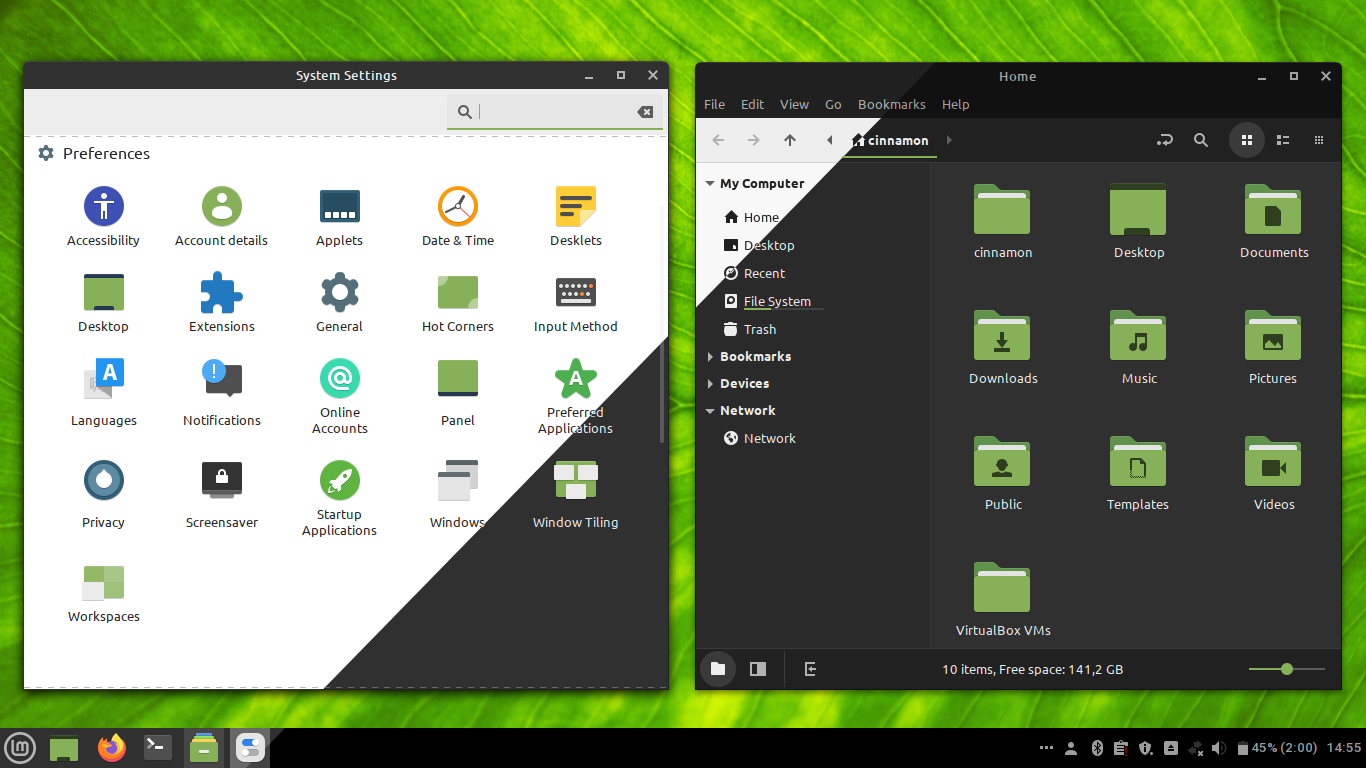
Task: Select the Downloads folder
Action: [1003, 347]
